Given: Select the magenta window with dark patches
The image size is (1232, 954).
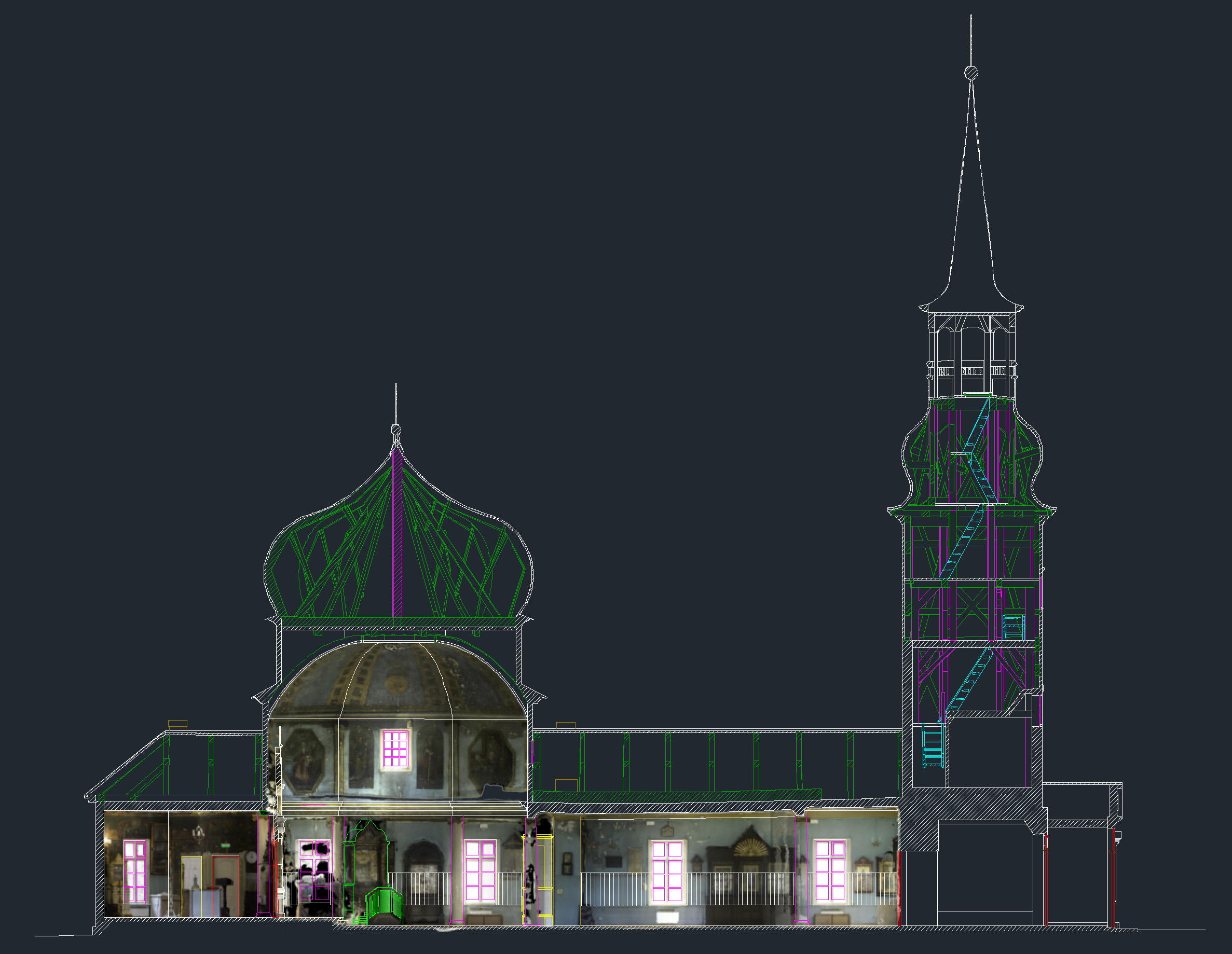Looking at the screenshot, I should [x=313, y=872].
